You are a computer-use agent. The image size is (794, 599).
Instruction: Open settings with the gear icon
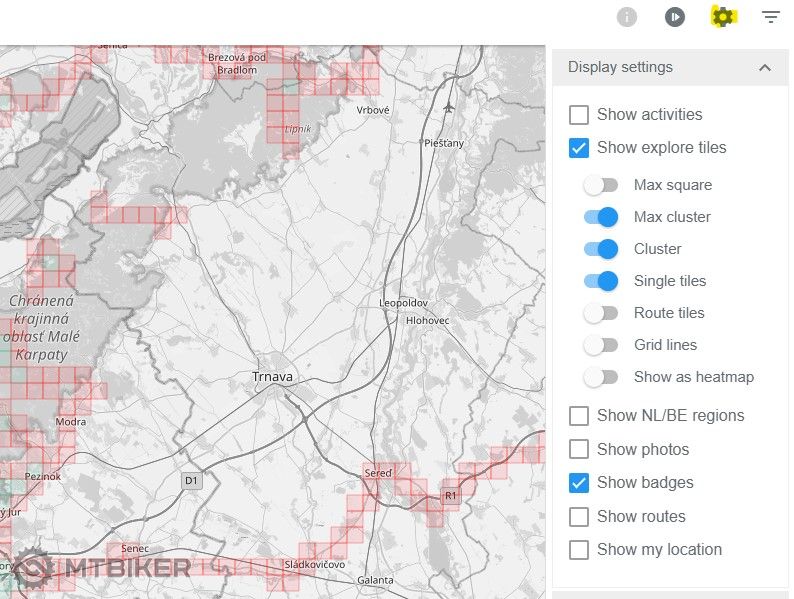pos(722,17)
